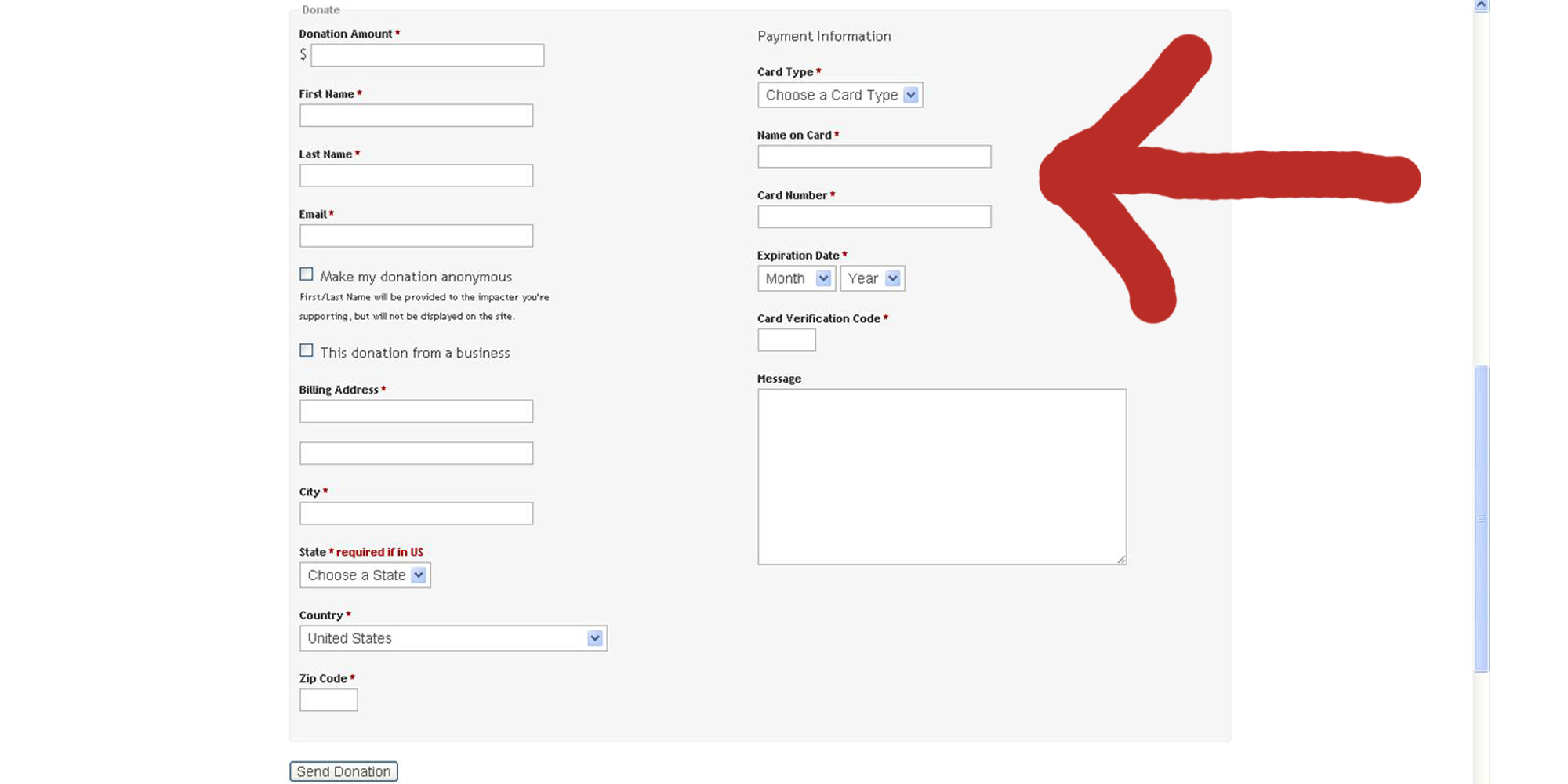Open the expiration Year dropdown

pos(873,278)
